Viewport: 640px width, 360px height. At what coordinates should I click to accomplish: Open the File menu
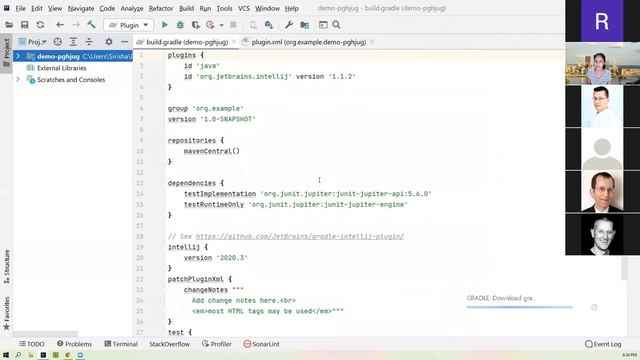(x=20, y=8)
